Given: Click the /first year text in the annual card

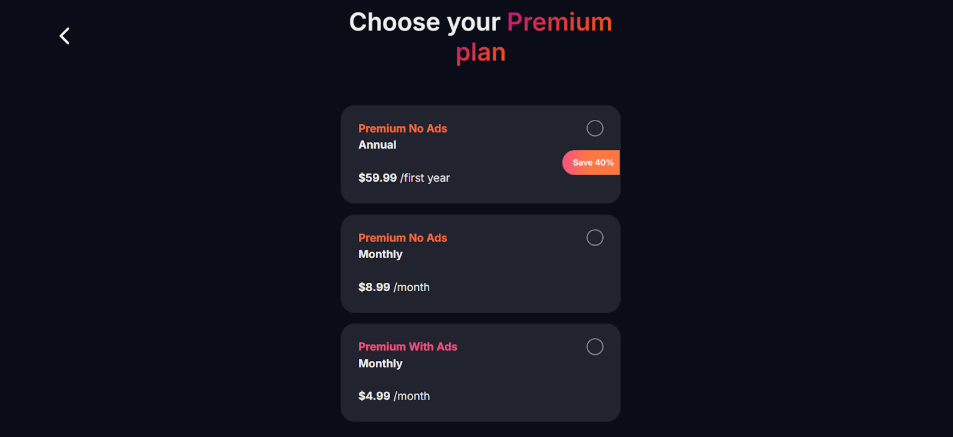Looking at the screenshot, I should coord(425,178).
